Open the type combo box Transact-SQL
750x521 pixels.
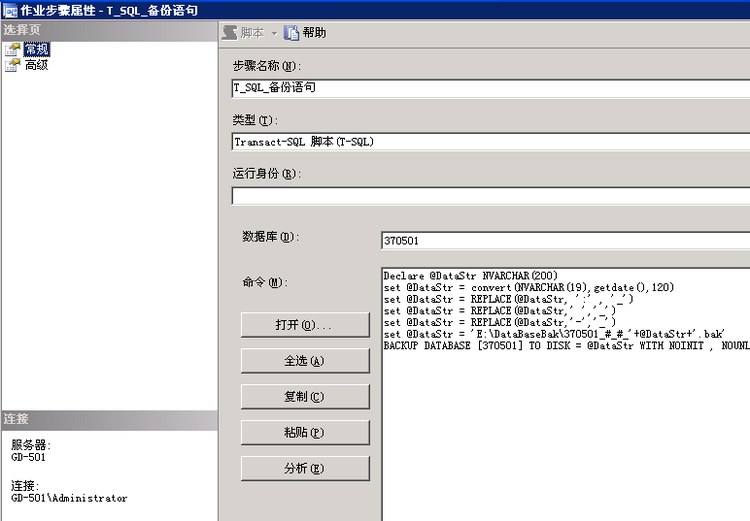click(x=491, y=142)
